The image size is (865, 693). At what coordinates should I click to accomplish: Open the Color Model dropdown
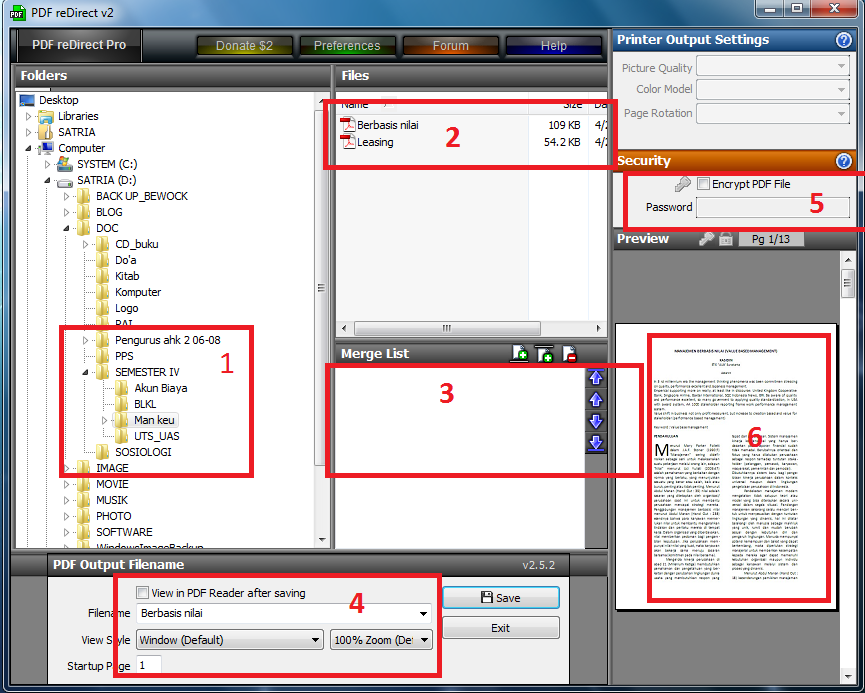(x=772, y=89)
